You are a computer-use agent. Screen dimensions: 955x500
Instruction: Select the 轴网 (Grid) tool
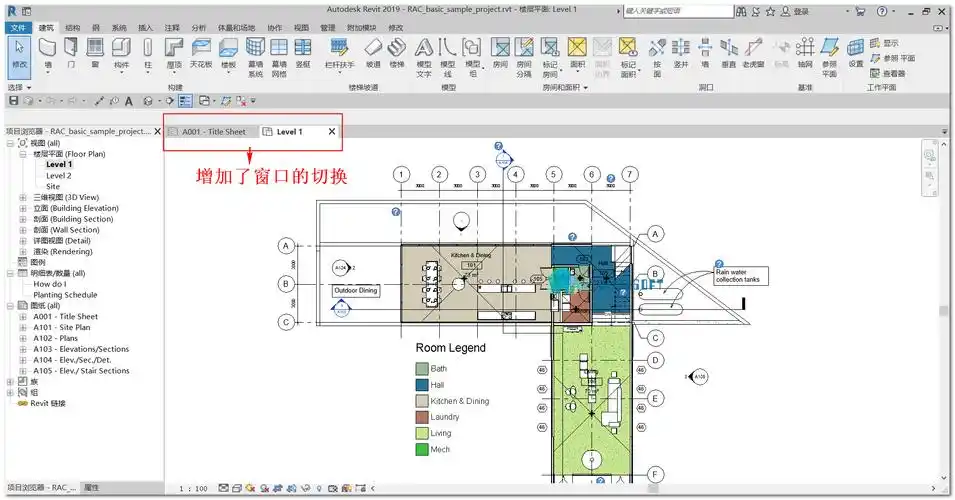pyautogui.click(x=805, y=54)
